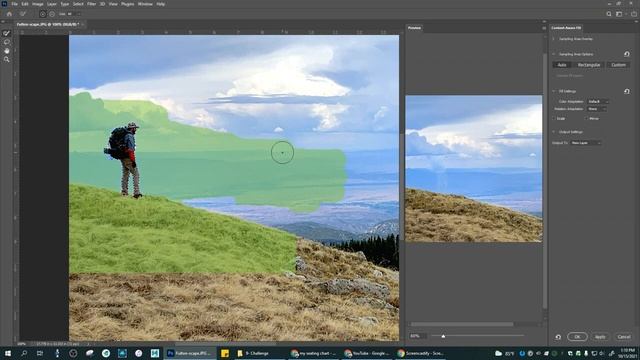Click the taskbar clock
Image resolution: width=640 pixels, height=360 pixels.
click(628, 353)
